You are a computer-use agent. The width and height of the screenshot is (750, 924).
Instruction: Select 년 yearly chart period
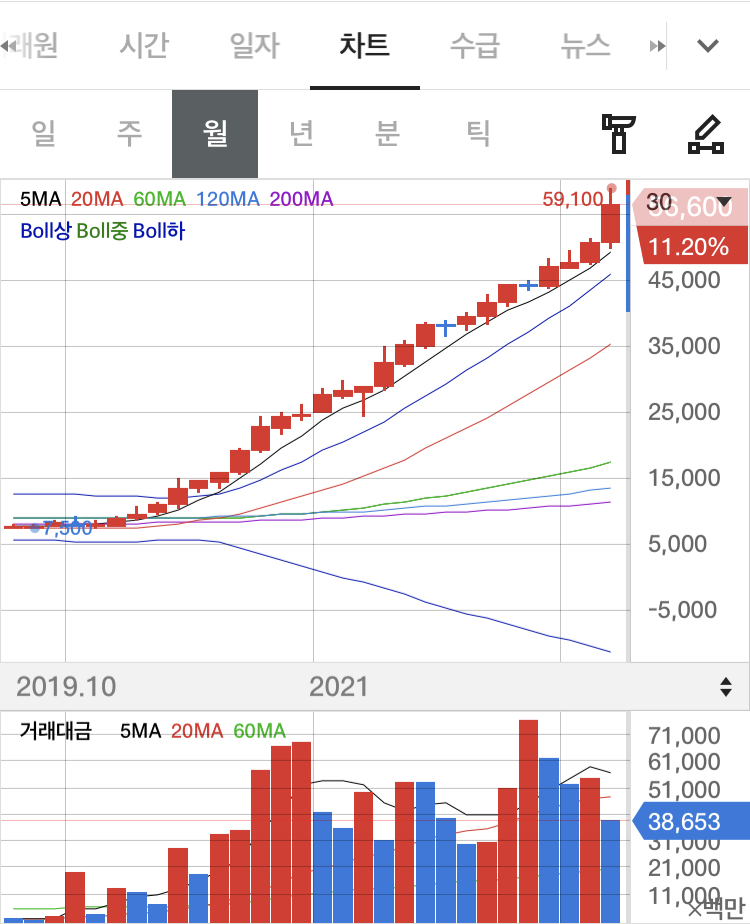tap(301, 134)
